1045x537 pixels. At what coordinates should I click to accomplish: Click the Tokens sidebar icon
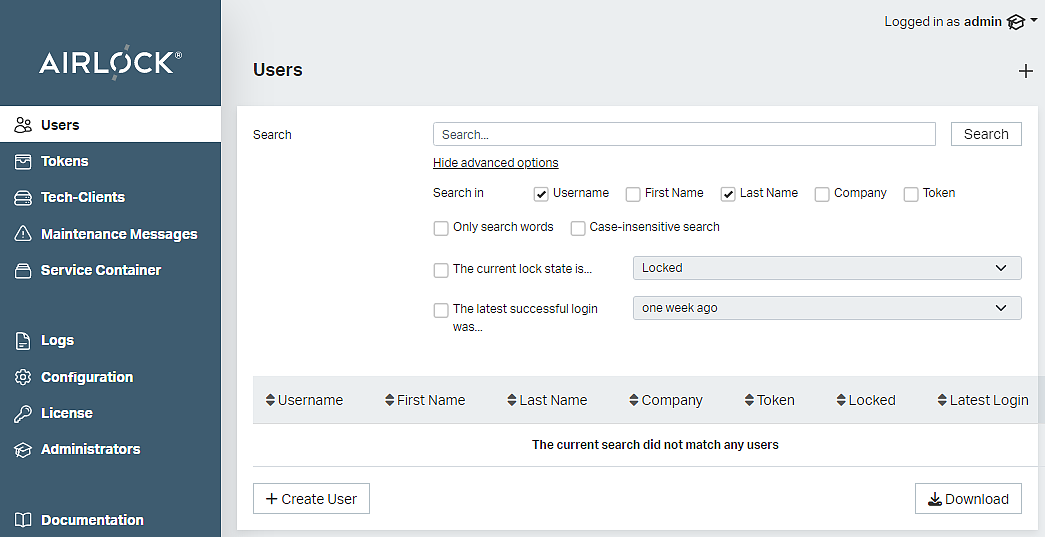pyautogui.click(x=23, y=161)
